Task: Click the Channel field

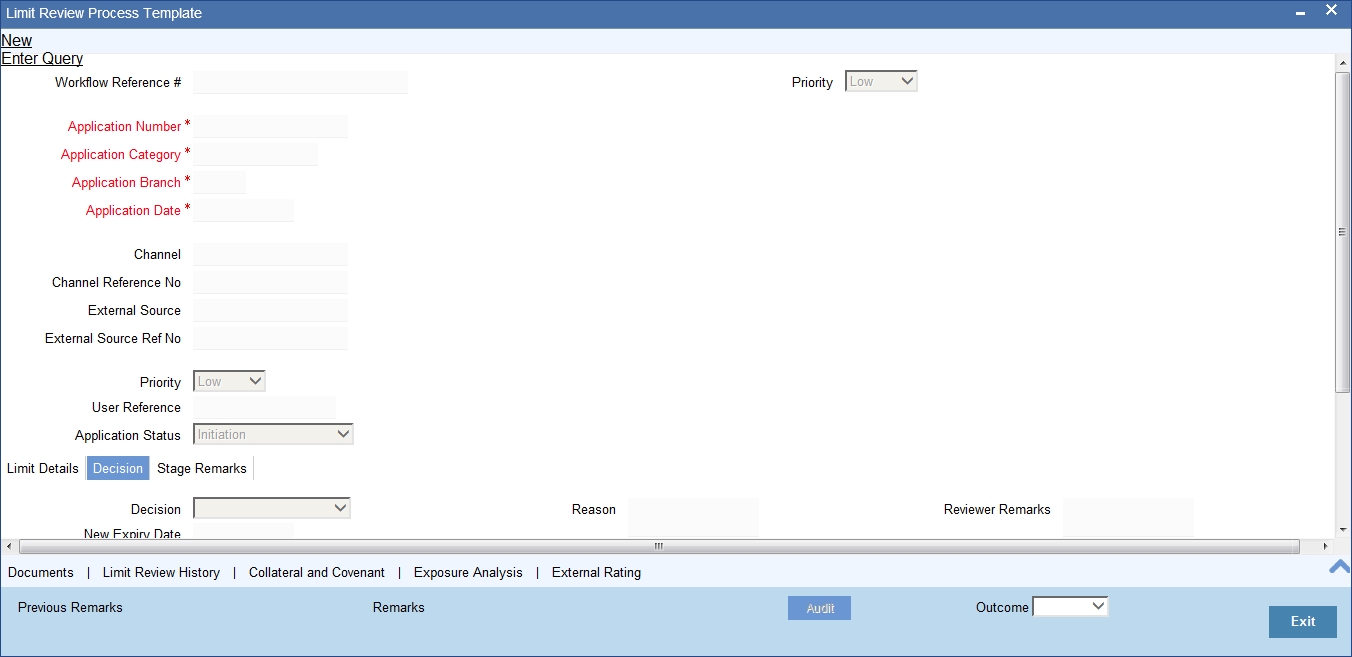Action: (270, 254)
